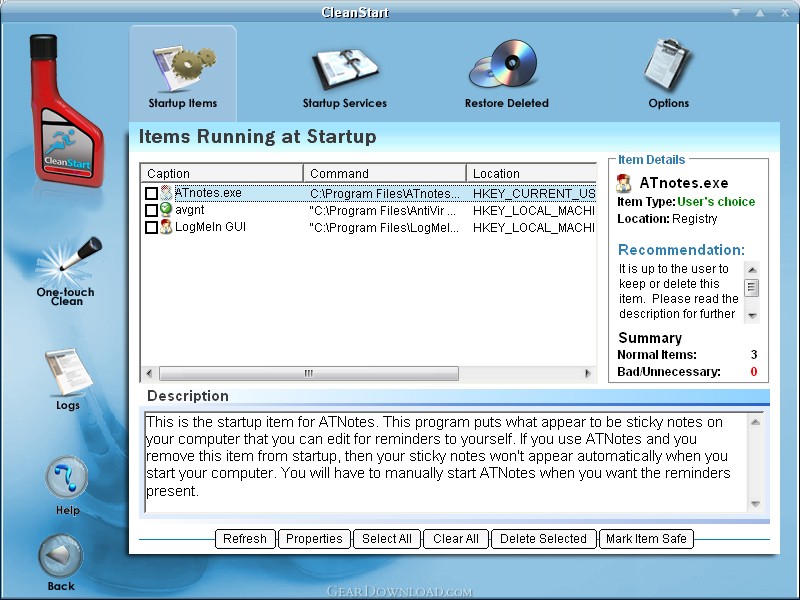Sort by the Command column header
The height and width of the screenshot is (600, 800).
[385, 173]
